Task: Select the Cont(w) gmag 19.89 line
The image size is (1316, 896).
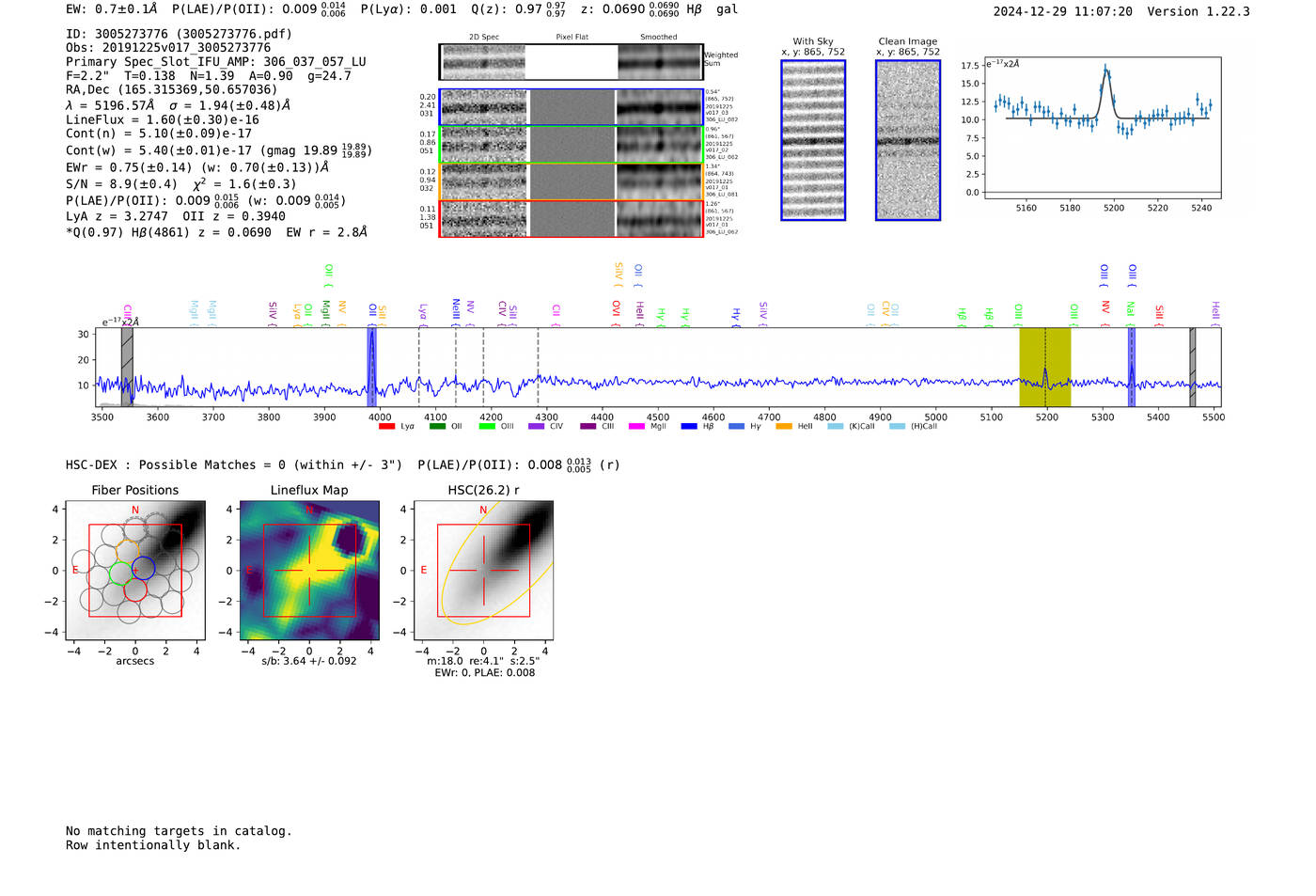Action: (x=219, y=150)
